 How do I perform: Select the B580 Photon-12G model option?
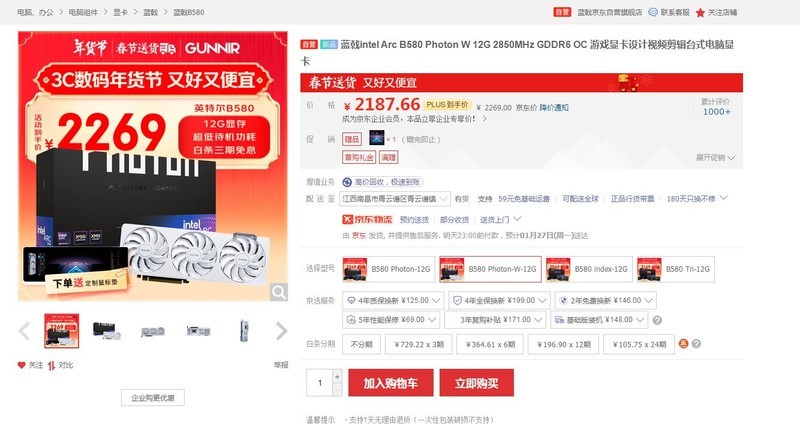pos(388,269)
